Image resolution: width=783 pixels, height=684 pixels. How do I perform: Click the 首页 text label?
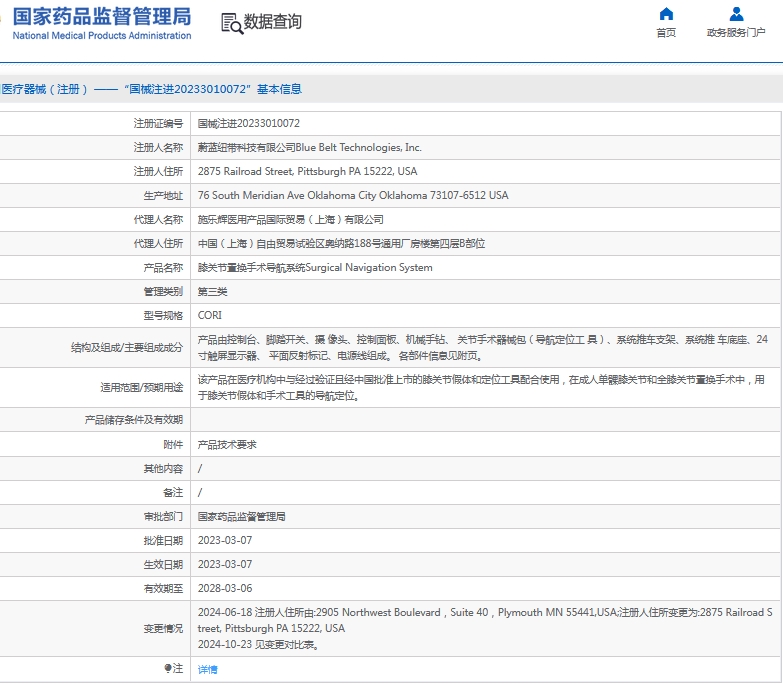click(x=666, y=33)
